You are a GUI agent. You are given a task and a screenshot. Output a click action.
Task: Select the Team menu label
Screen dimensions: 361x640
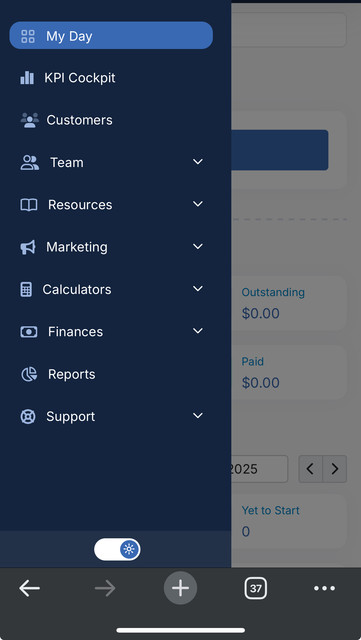click(67, 162)
